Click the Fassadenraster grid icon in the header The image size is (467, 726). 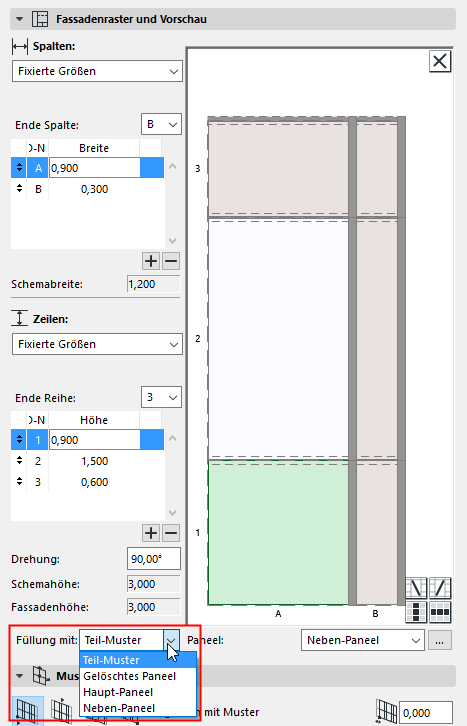(40, 19)
